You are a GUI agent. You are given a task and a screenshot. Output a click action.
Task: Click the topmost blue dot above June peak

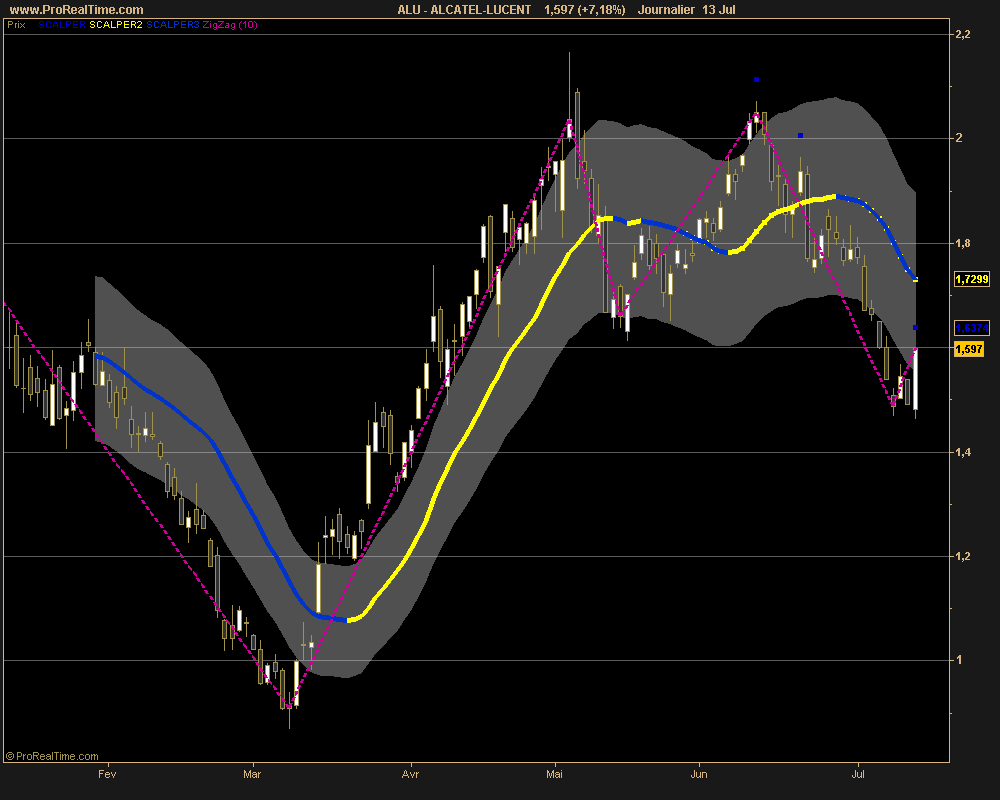click(x=756, y=80)
